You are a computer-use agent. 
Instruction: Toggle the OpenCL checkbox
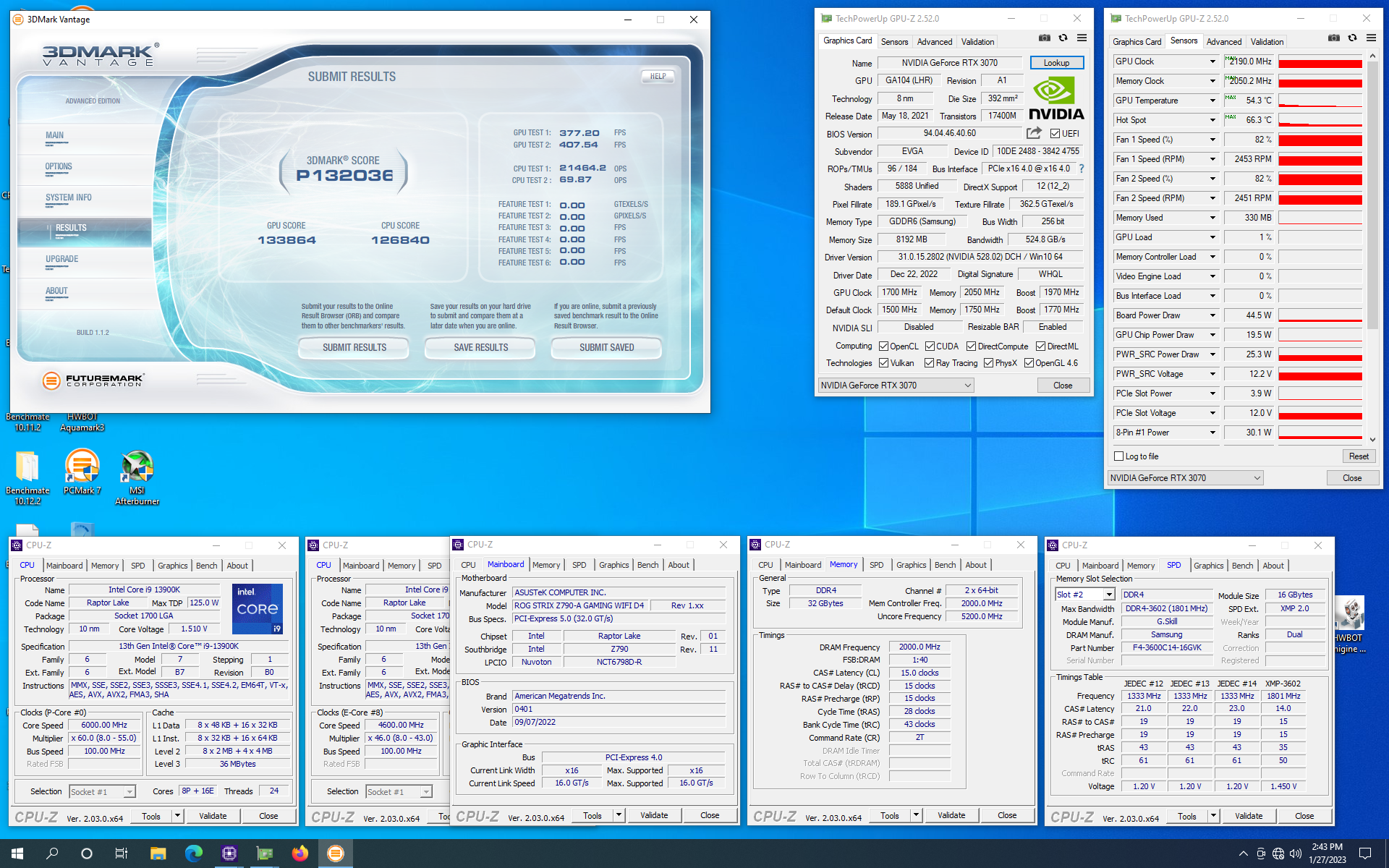[x=883, y=346]
